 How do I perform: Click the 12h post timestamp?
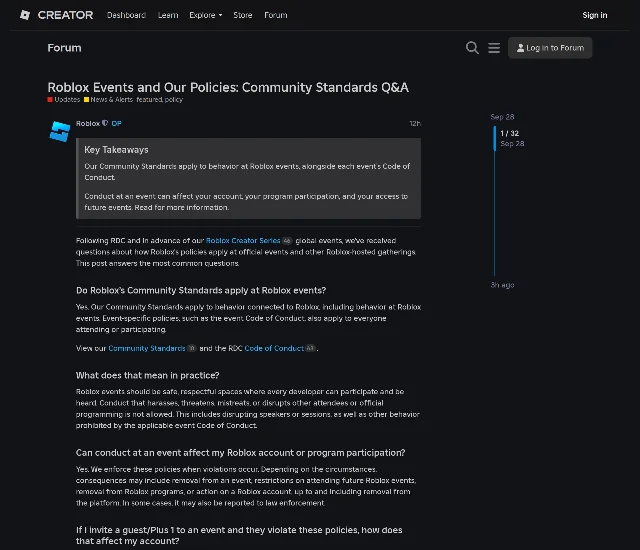pyautogui.click(x=415, y=123)
